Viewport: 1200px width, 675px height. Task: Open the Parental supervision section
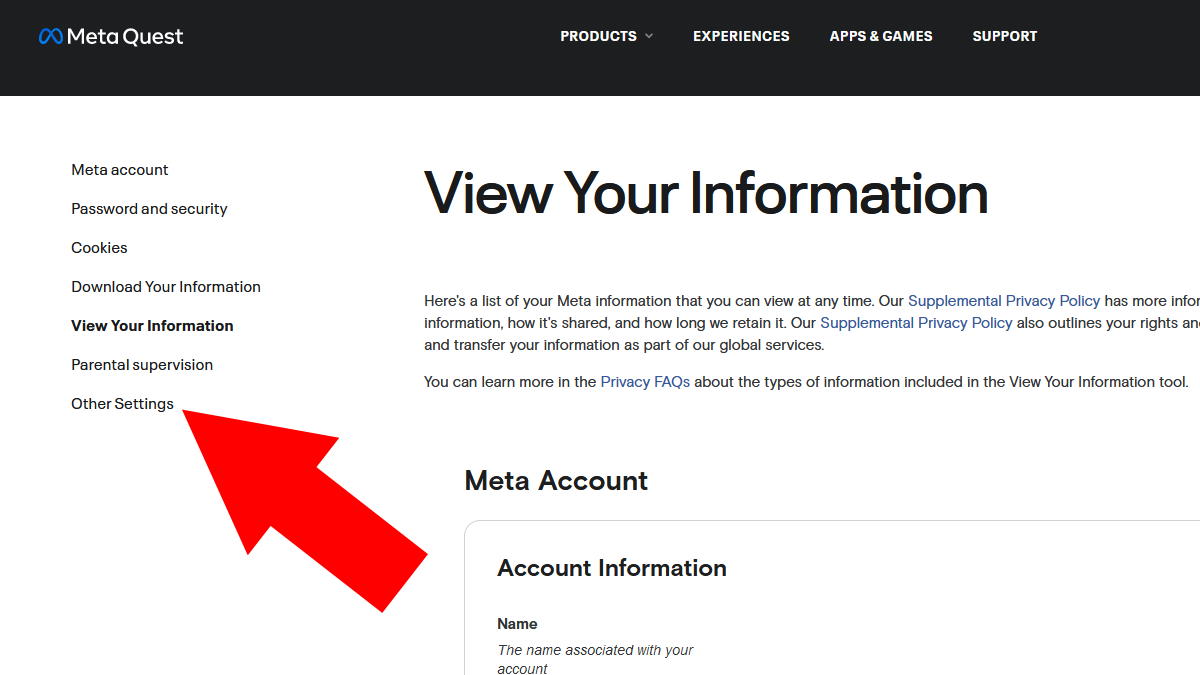point(142,365)
